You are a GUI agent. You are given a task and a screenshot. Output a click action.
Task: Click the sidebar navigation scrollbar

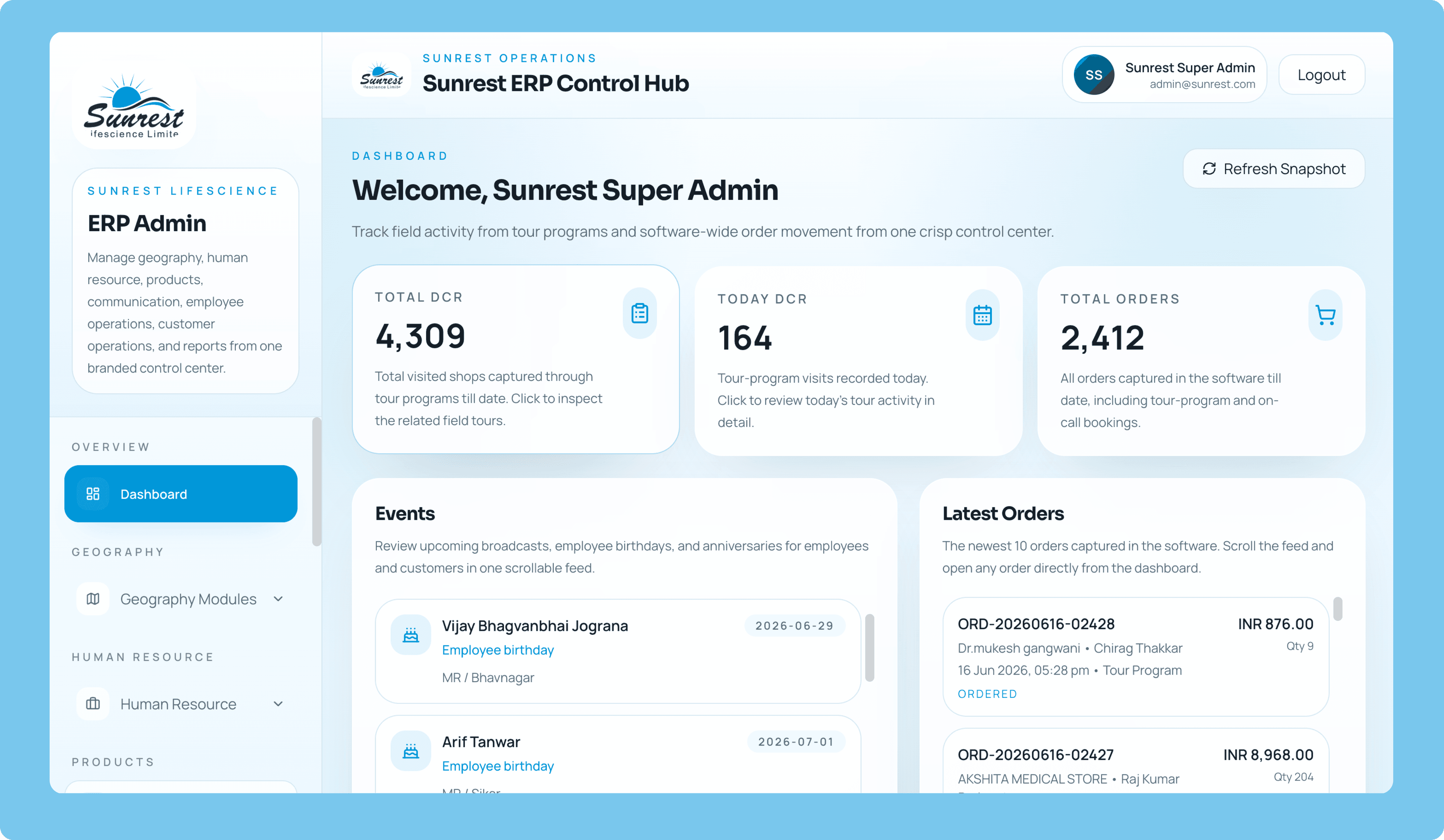coord(316,481)
